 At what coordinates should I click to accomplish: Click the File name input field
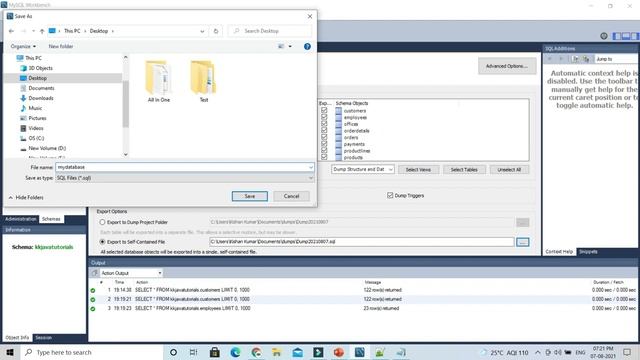(182, 167)
